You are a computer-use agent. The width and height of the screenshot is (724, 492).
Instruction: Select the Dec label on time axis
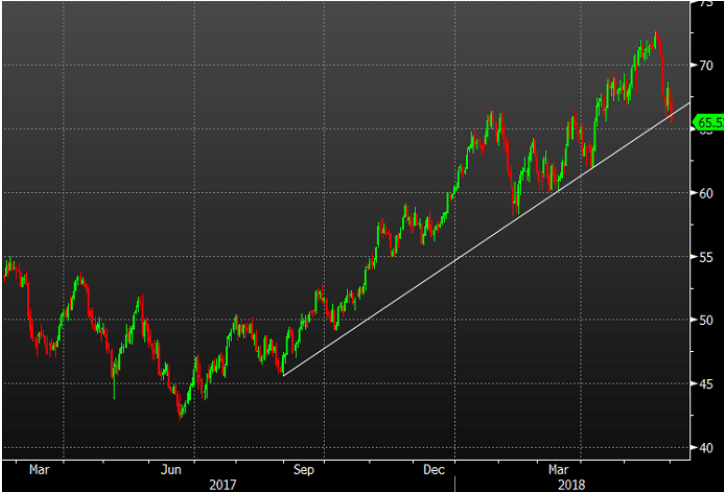[x=434, y=468]
